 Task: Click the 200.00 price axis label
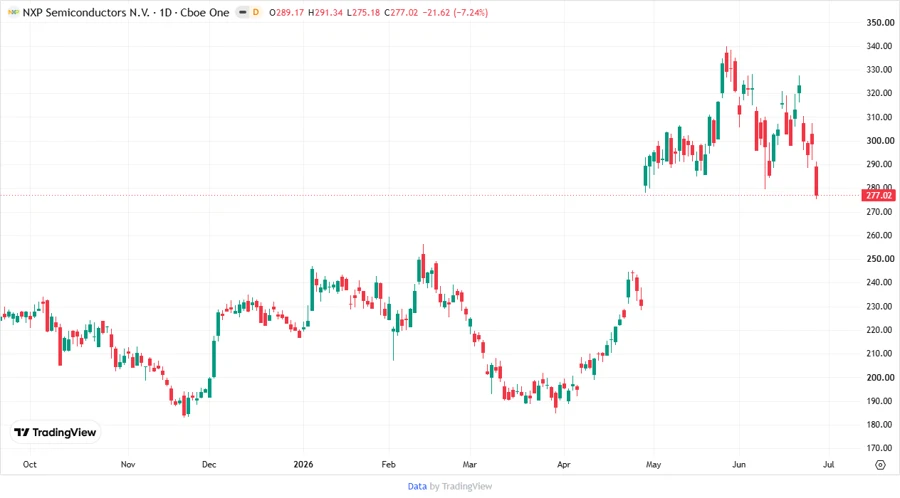[x=880, y=377]
